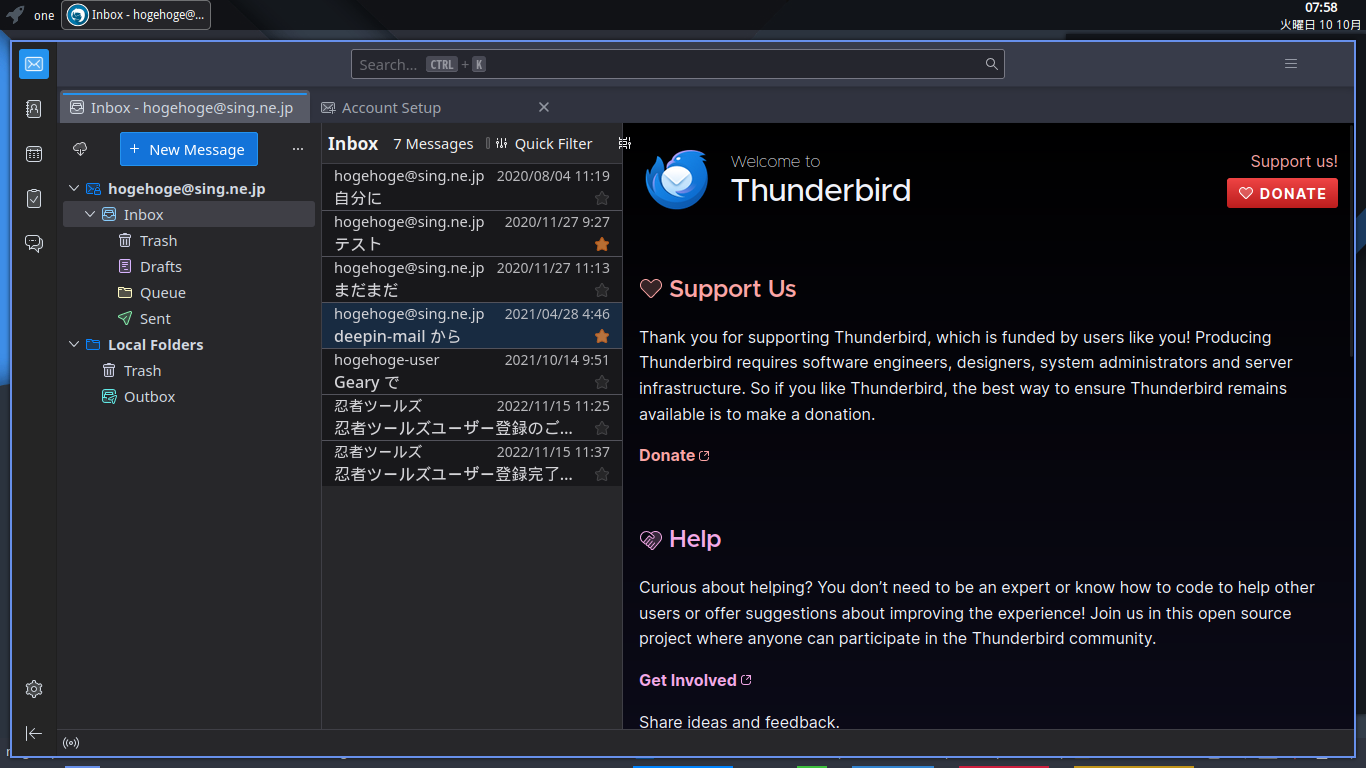Image resolution: width=1366 pixels, height=768 pixels.
Task: Click the clock showing 07:58
Action: (x=1321, y=8)
